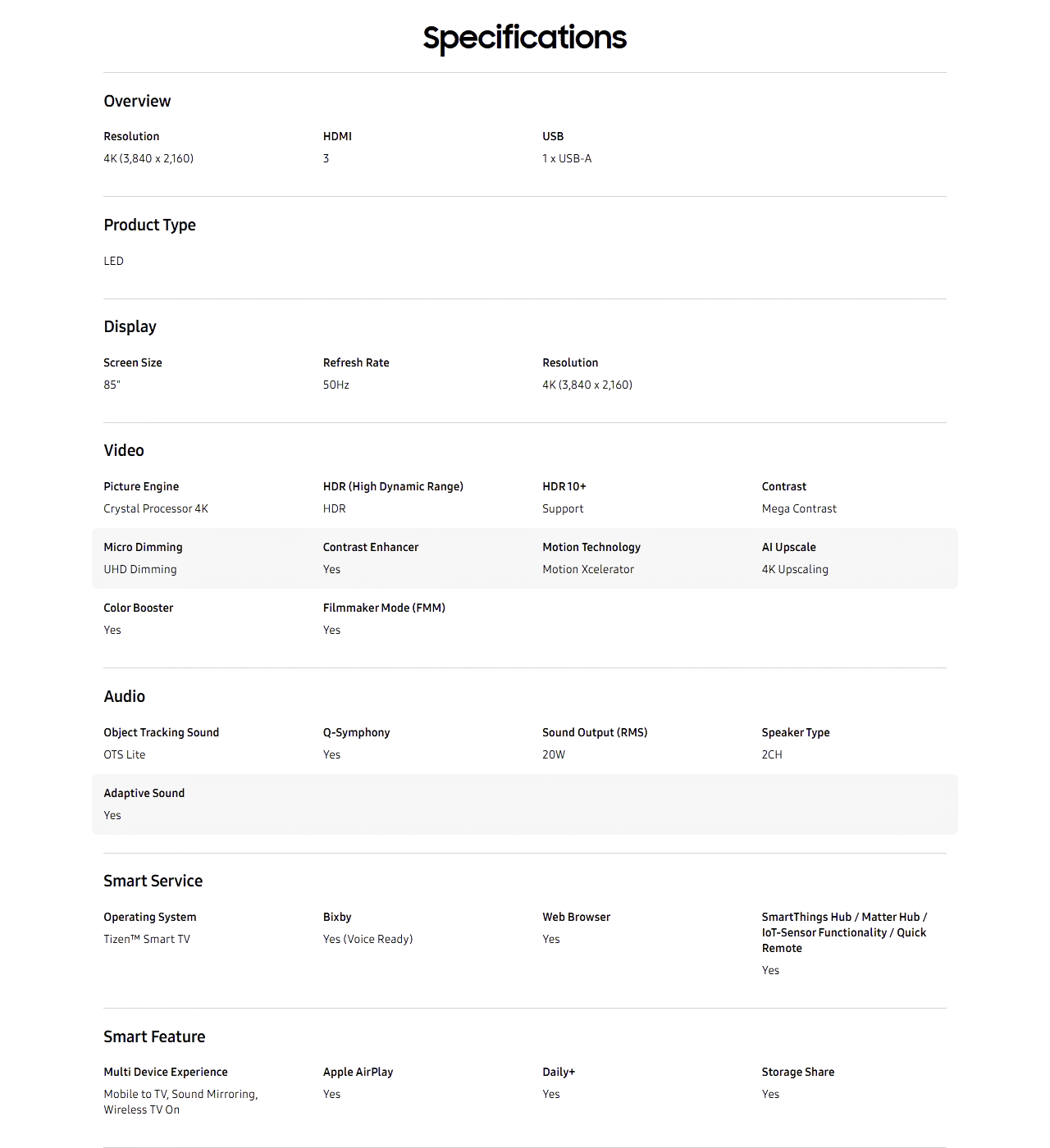
Task: Click the Display section heading
Action: tap(130, 326)
